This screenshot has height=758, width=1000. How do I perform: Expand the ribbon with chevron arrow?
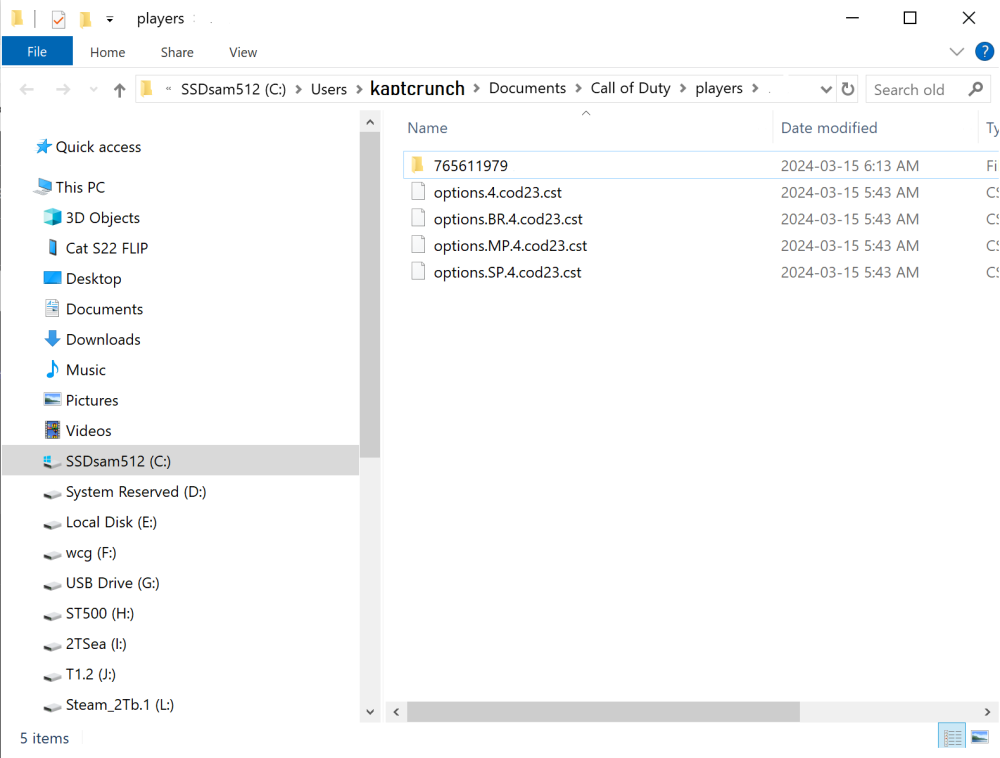(956, 52)
